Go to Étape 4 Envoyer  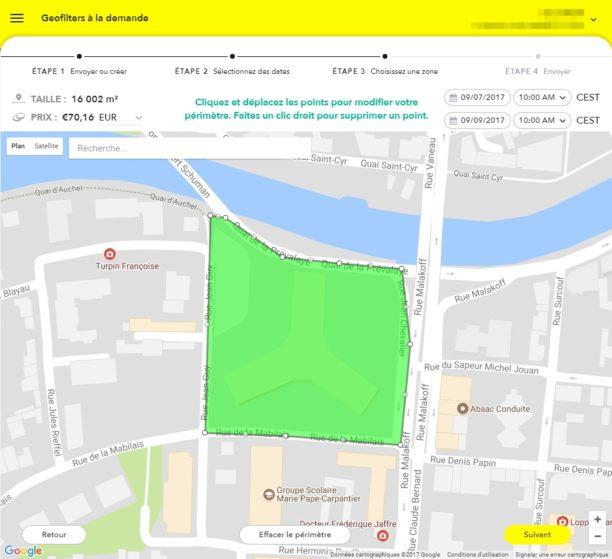pos(538,71)
